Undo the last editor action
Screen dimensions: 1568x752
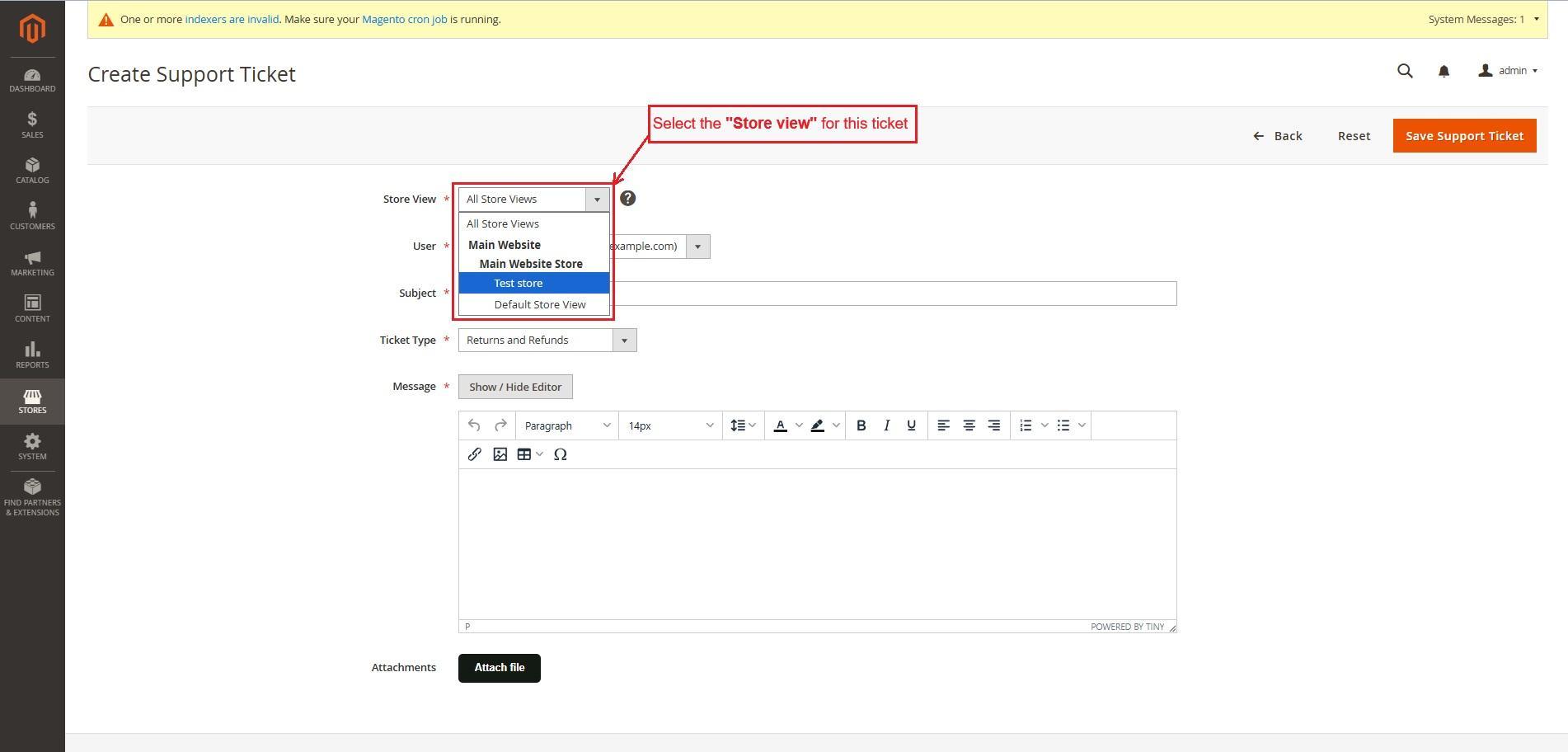(x=474, y=425)
